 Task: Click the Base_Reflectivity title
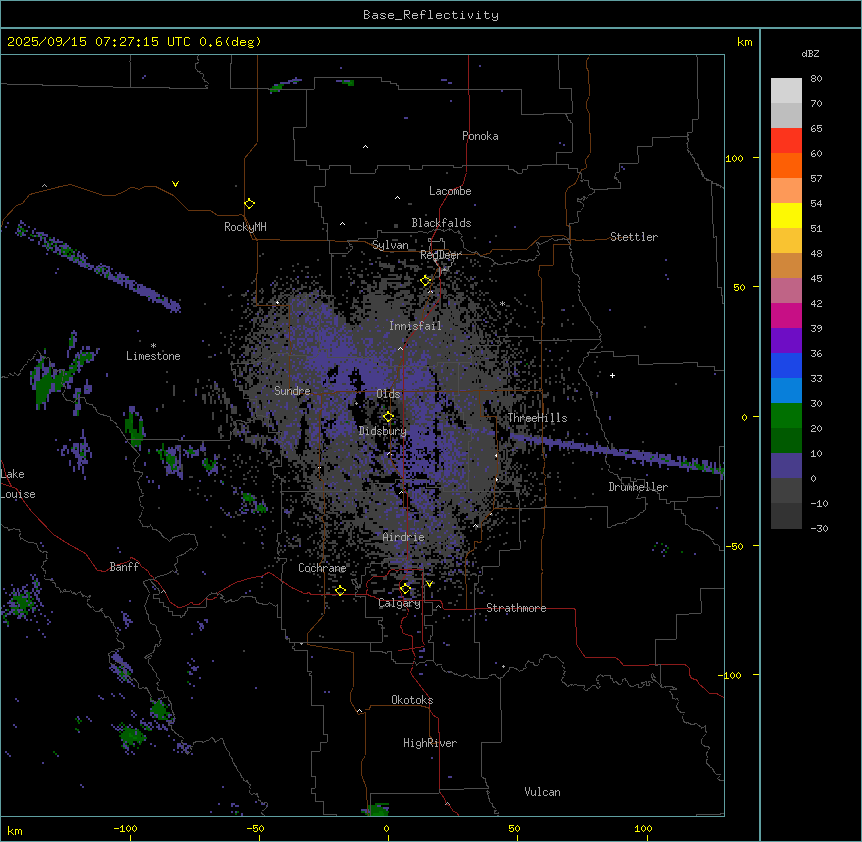tap(431, 15)
